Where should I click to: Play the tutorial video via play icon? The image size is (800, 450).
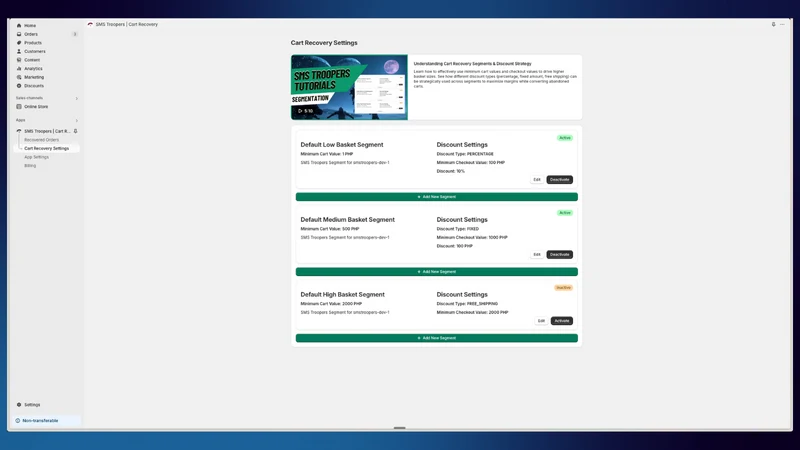(300, 111)
